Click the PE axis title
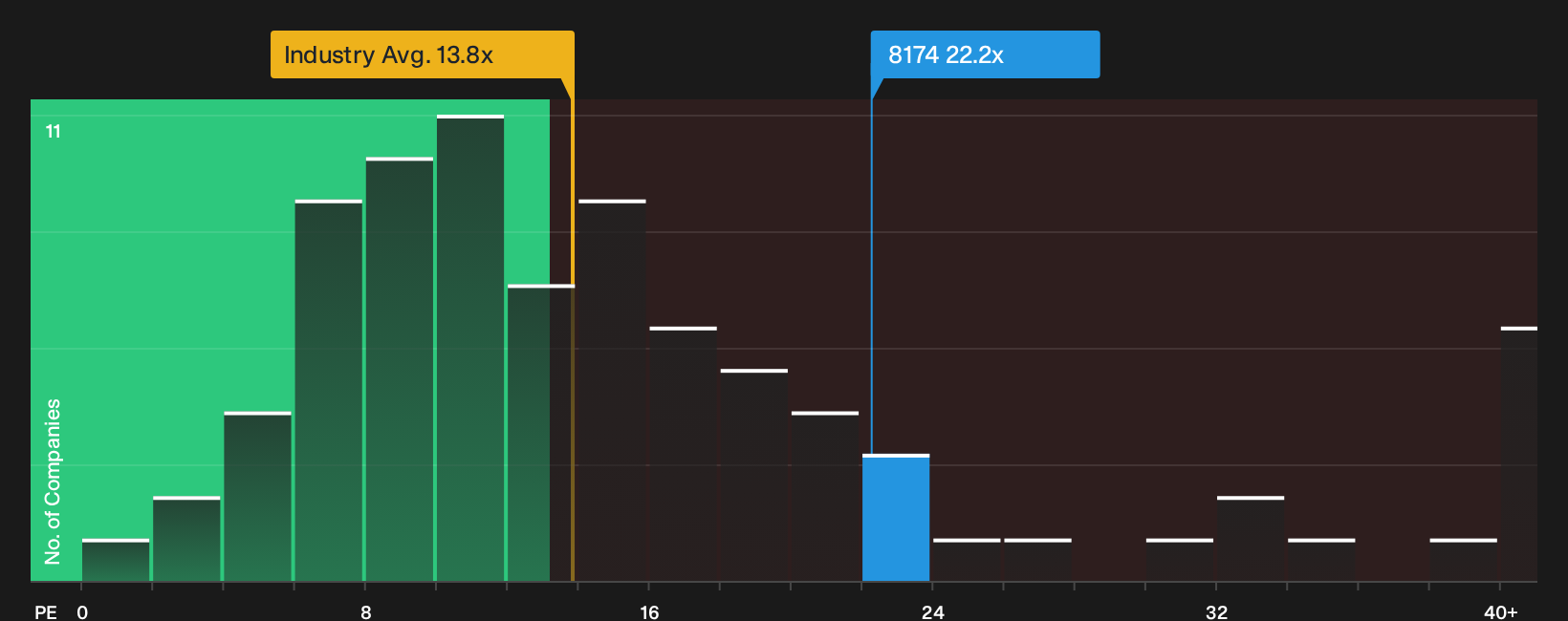This screenshot has width=1568, height=621. pyautogui.click(x=46, y=611)
